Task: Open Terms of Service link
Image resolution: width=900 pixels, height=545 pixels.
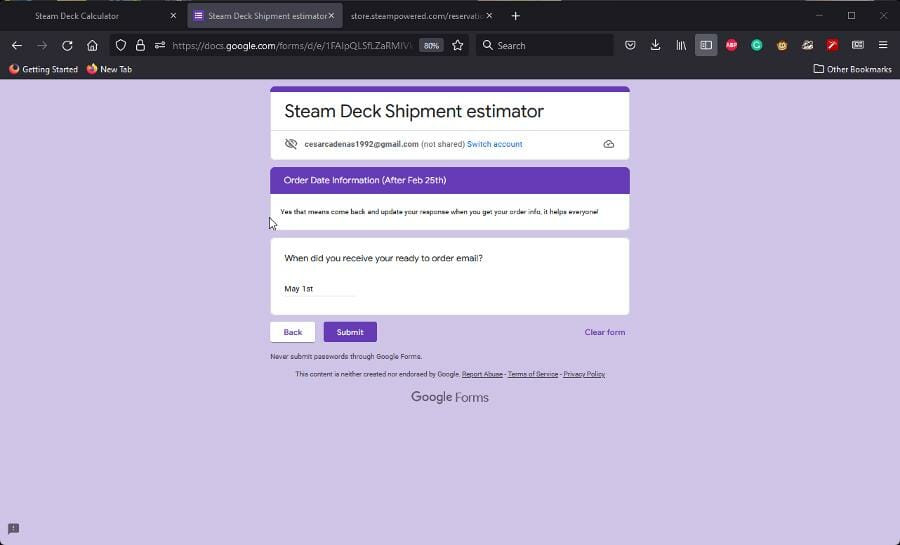Action: (x=533, y=374)
